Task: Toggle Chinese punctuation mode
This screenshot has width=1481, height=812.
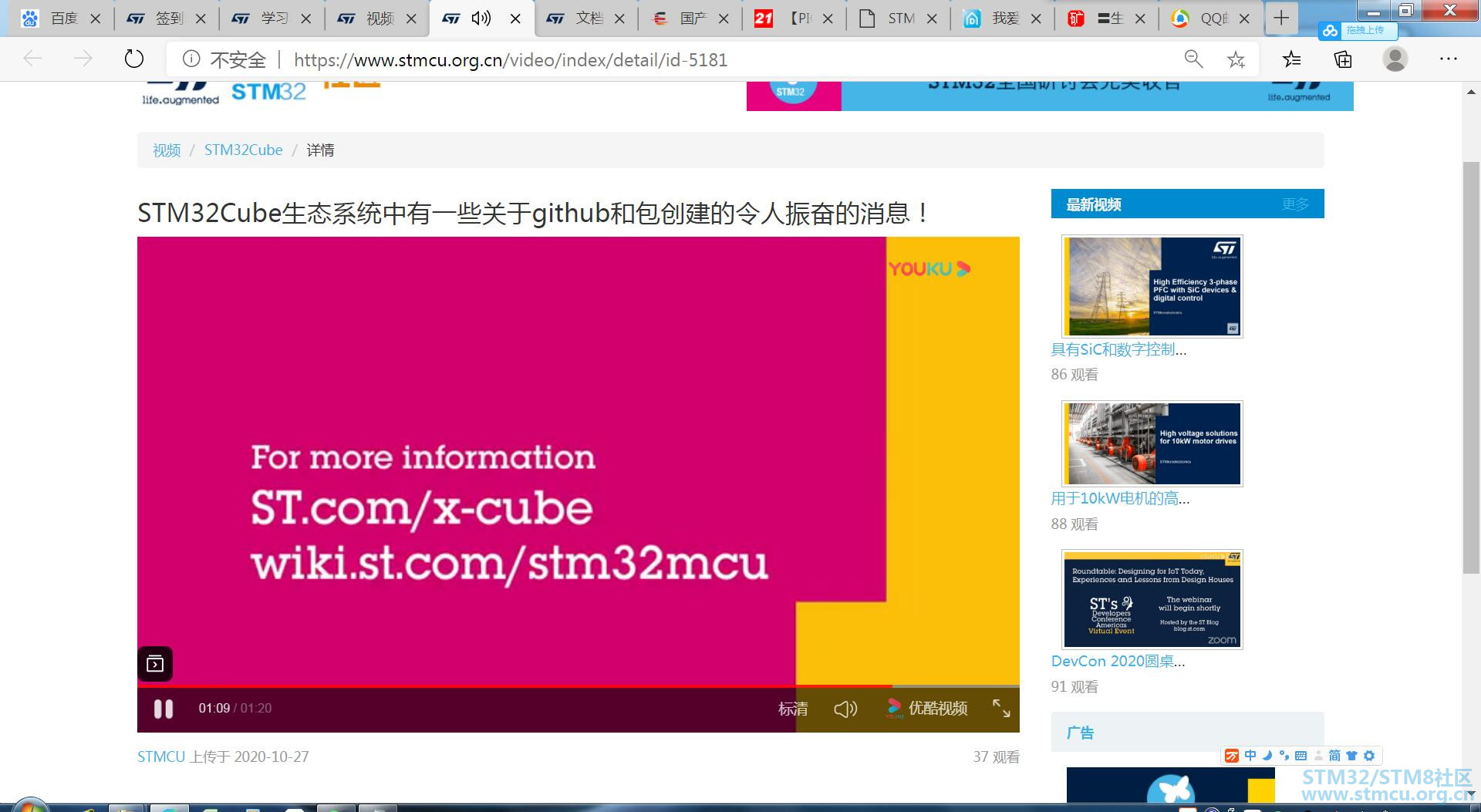Action: coord(1284,756)
